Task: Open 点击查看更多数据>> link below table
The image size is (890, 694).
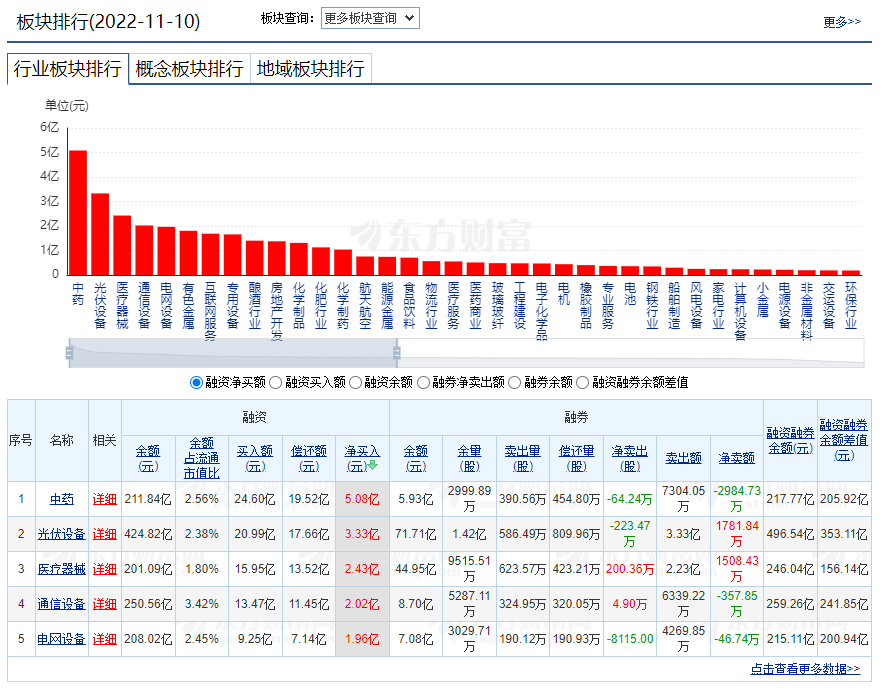Action: tap(805, 669)
